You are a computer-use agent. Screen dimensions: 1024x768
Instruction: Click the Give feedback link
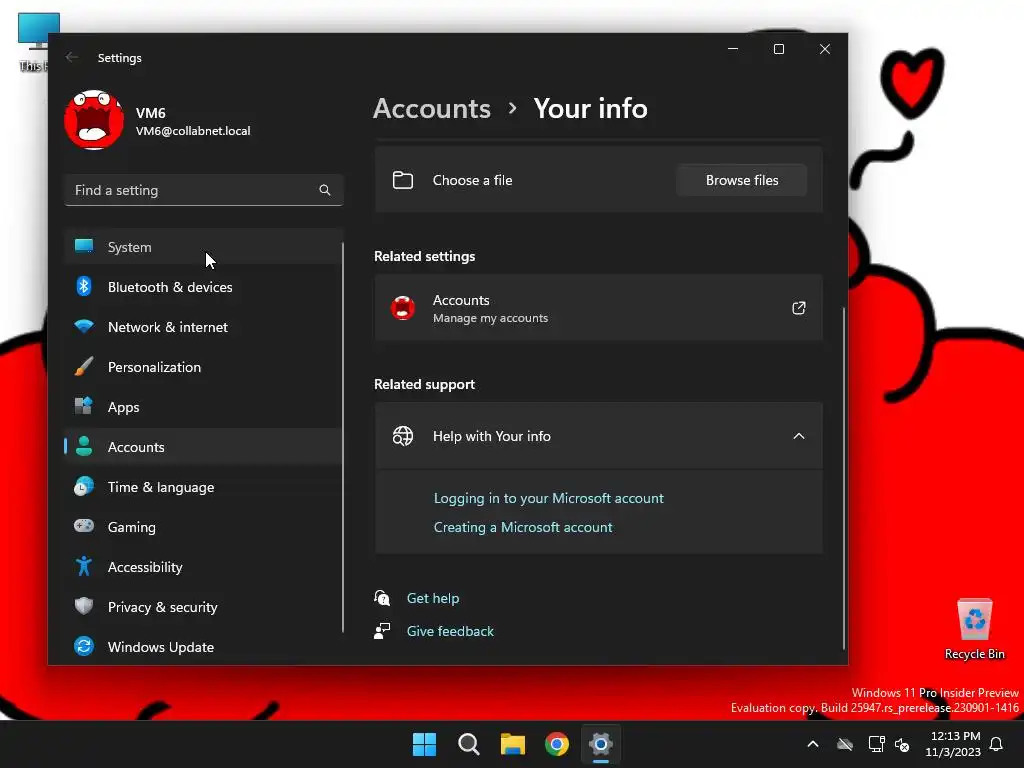450,631
